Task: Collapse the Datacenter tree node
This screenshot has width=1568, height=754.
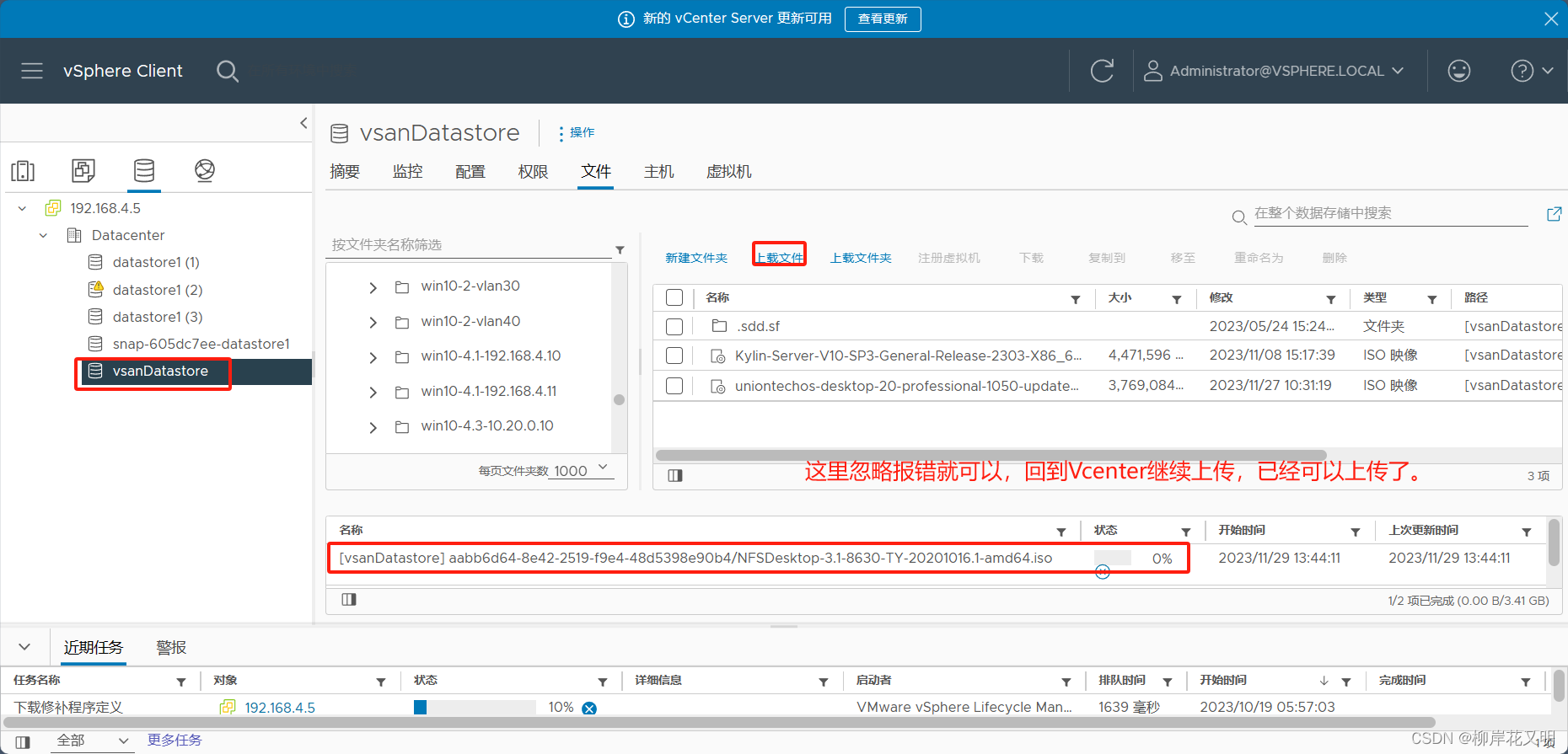Action: click(43, 235)
